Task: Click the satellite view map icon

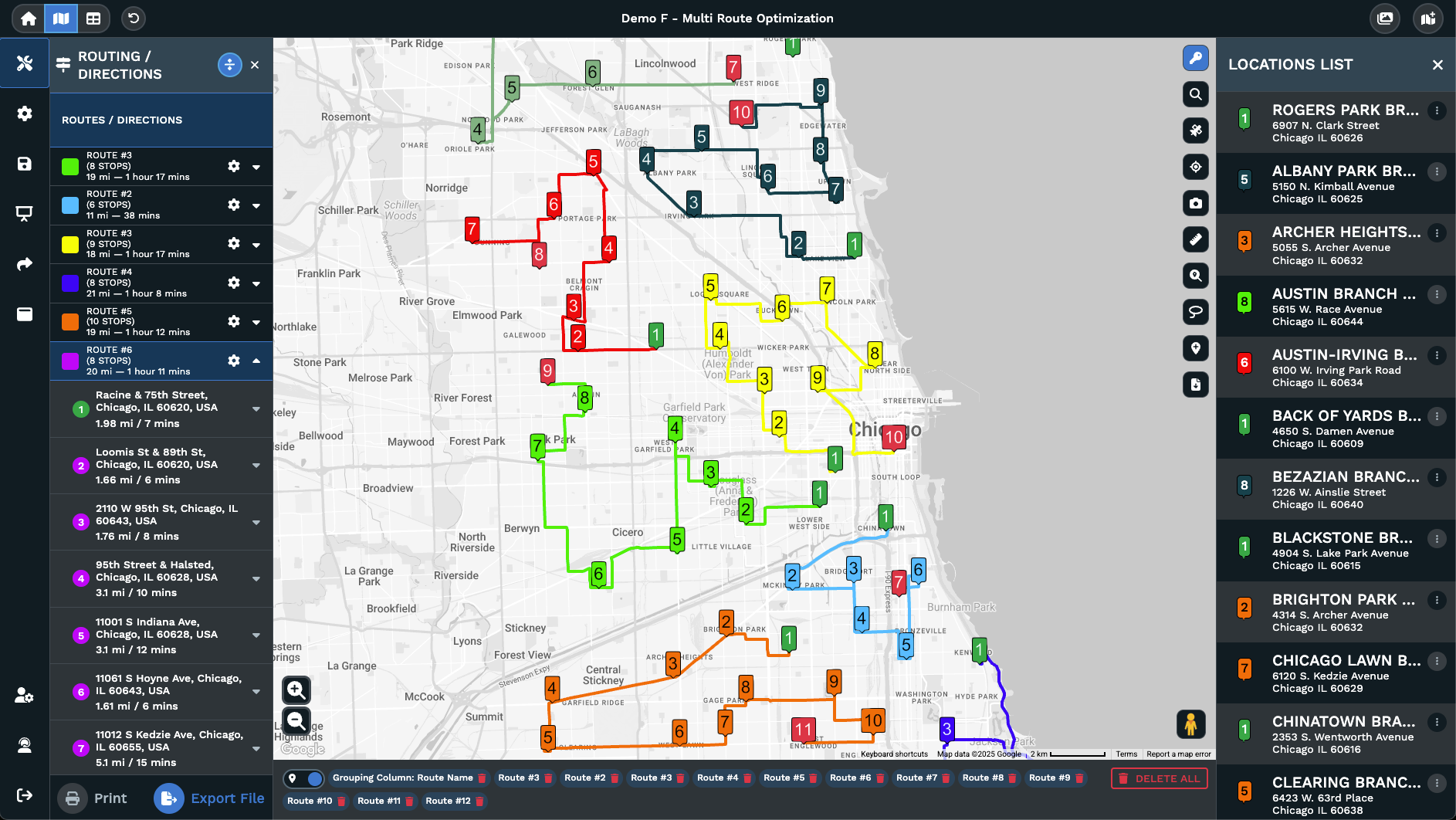Action: (1195, 130)
